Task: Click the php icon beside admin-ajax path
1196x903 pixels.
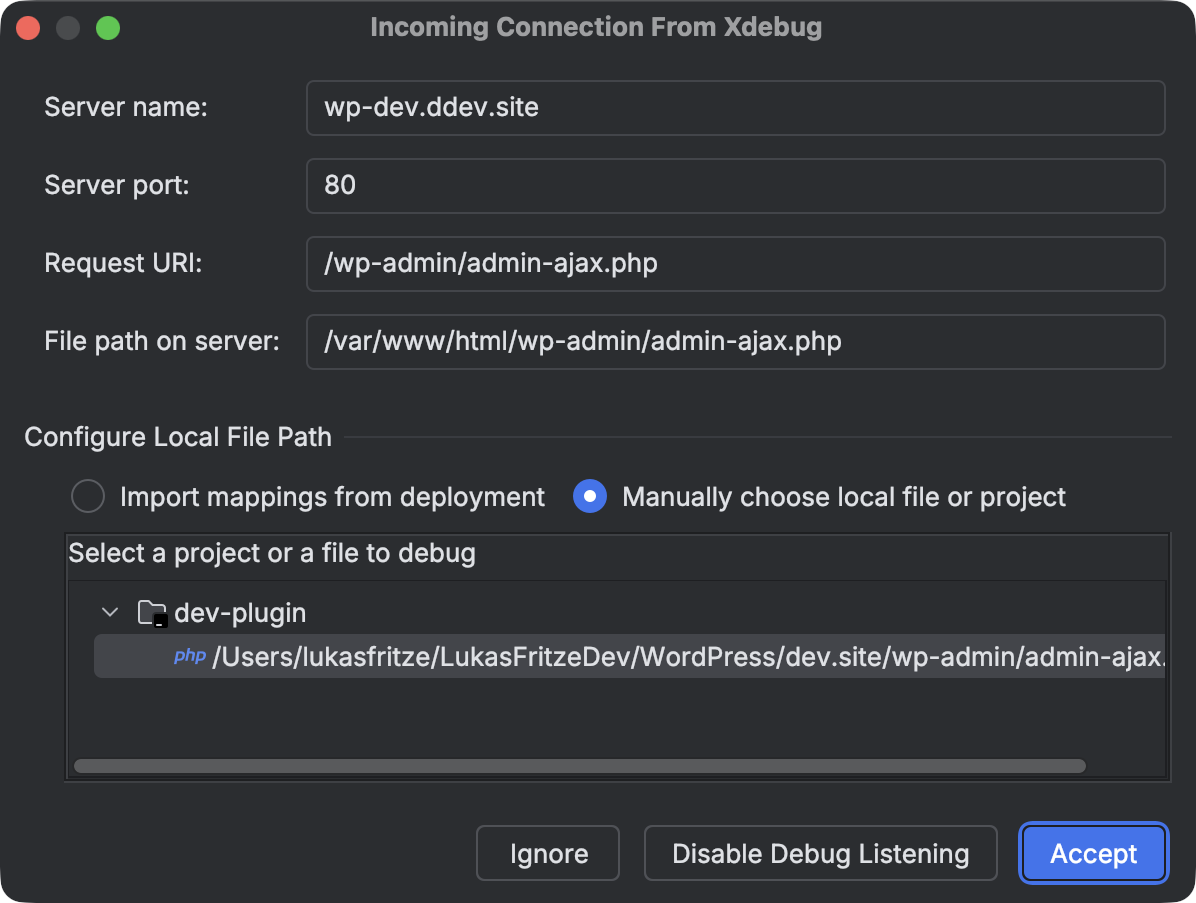Action: point(189,657)
